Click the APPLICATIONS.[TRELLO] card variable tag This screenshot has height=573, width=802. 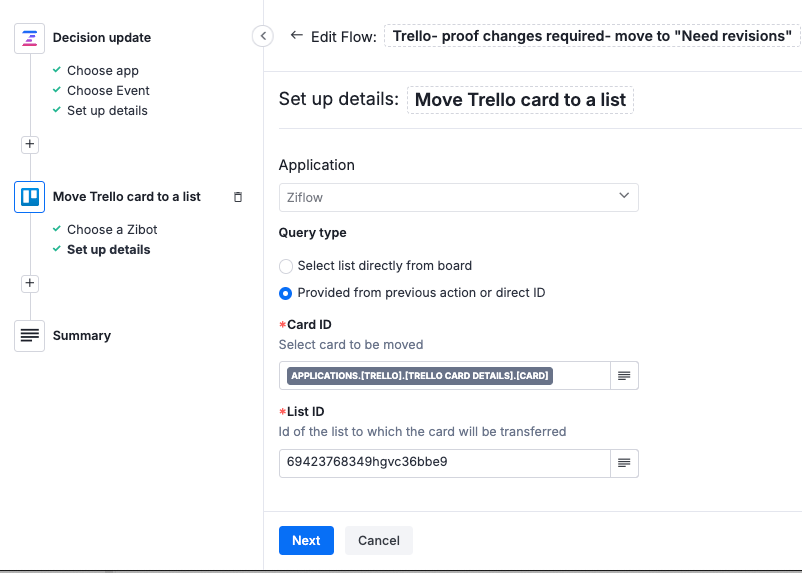(419, 376)
